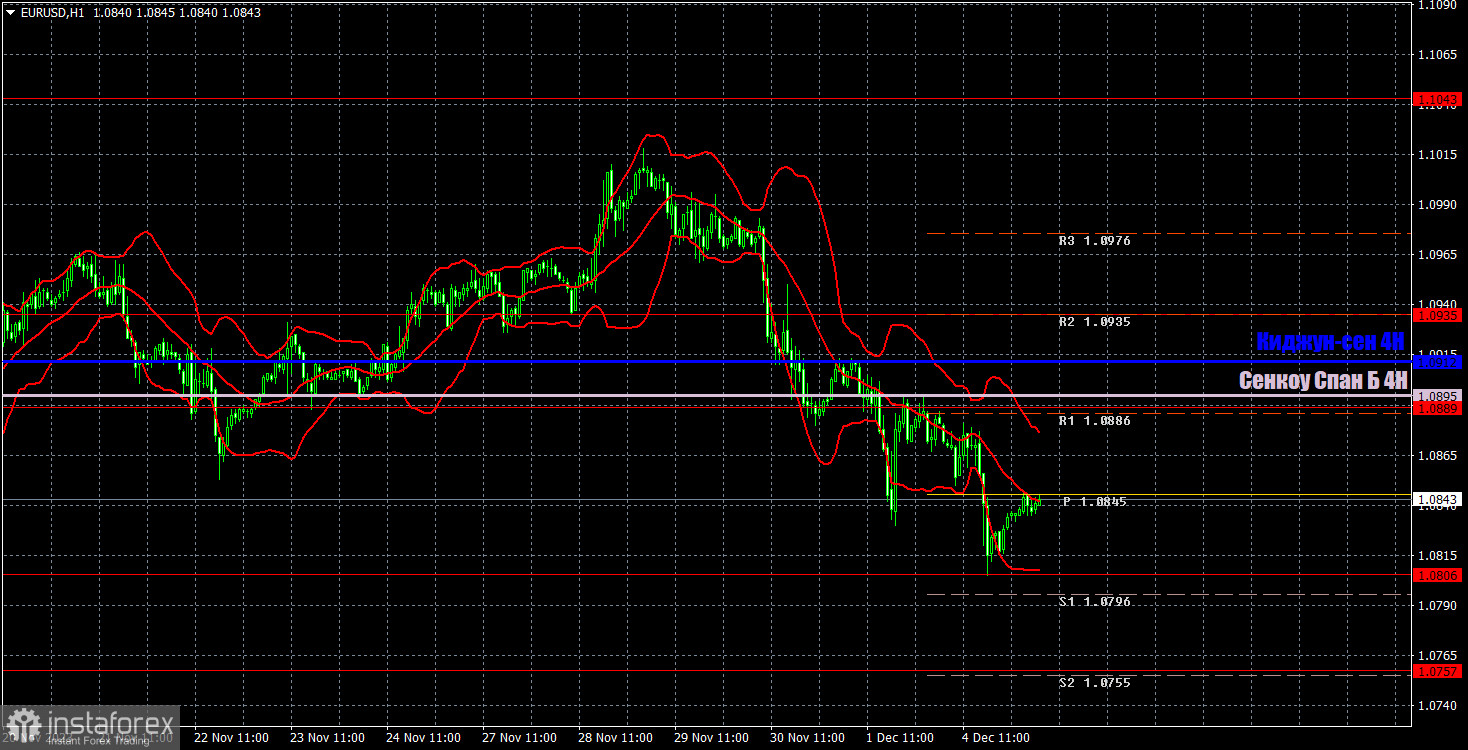Click the red 1.0757 price tag
Viewport: 1468px width, 750px height.
point(1438,671)
